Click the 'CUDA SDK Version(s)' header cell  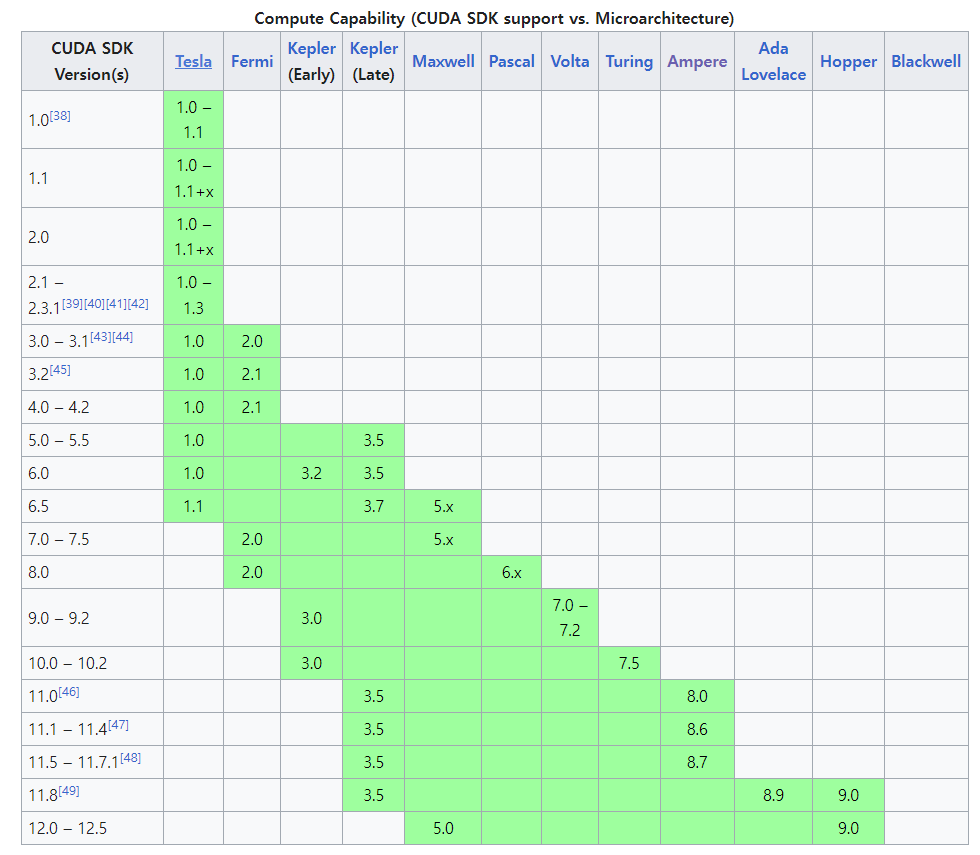92,61
